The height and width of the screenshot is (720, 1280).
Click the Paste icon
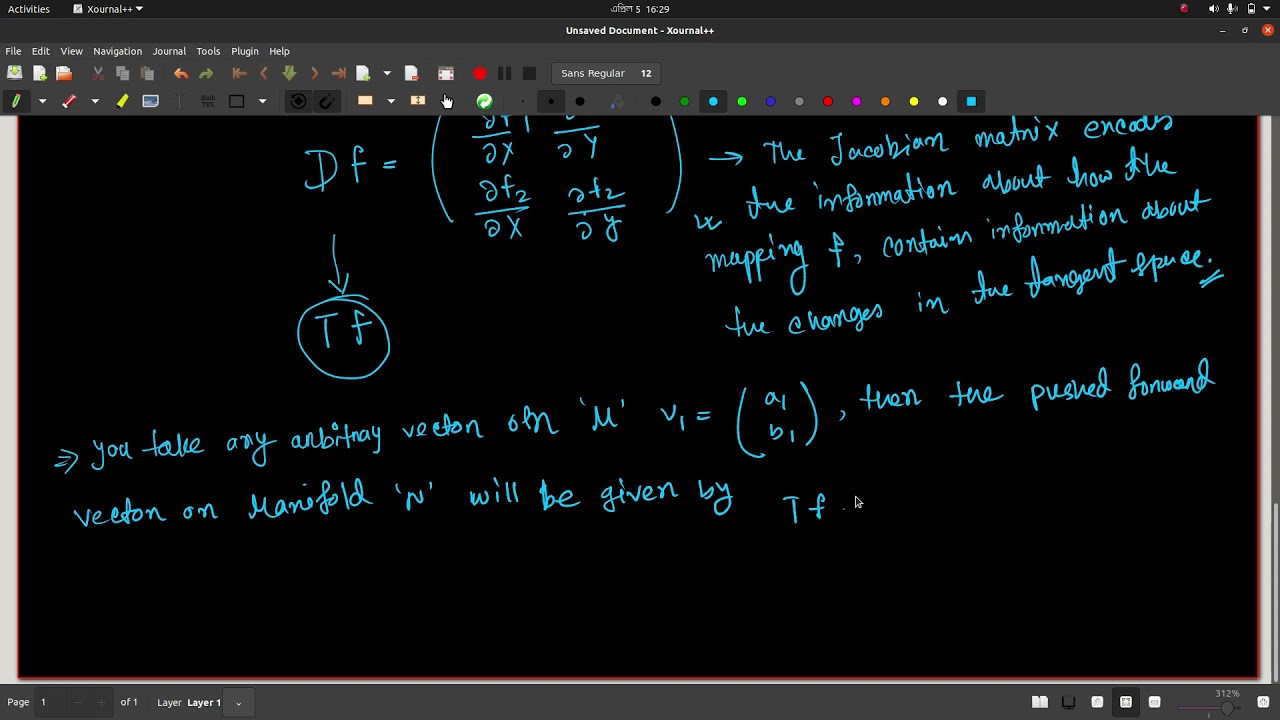point(147,73)
